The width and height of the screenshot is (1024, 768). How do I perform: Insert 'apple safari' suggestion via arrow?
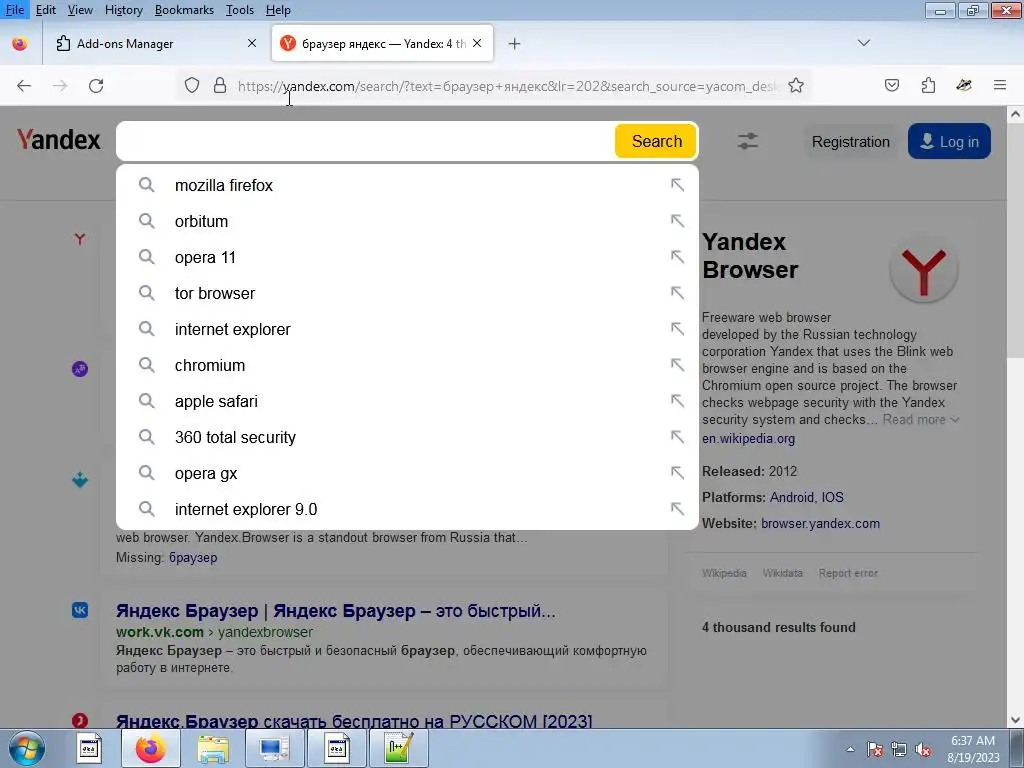pos(677,401)
